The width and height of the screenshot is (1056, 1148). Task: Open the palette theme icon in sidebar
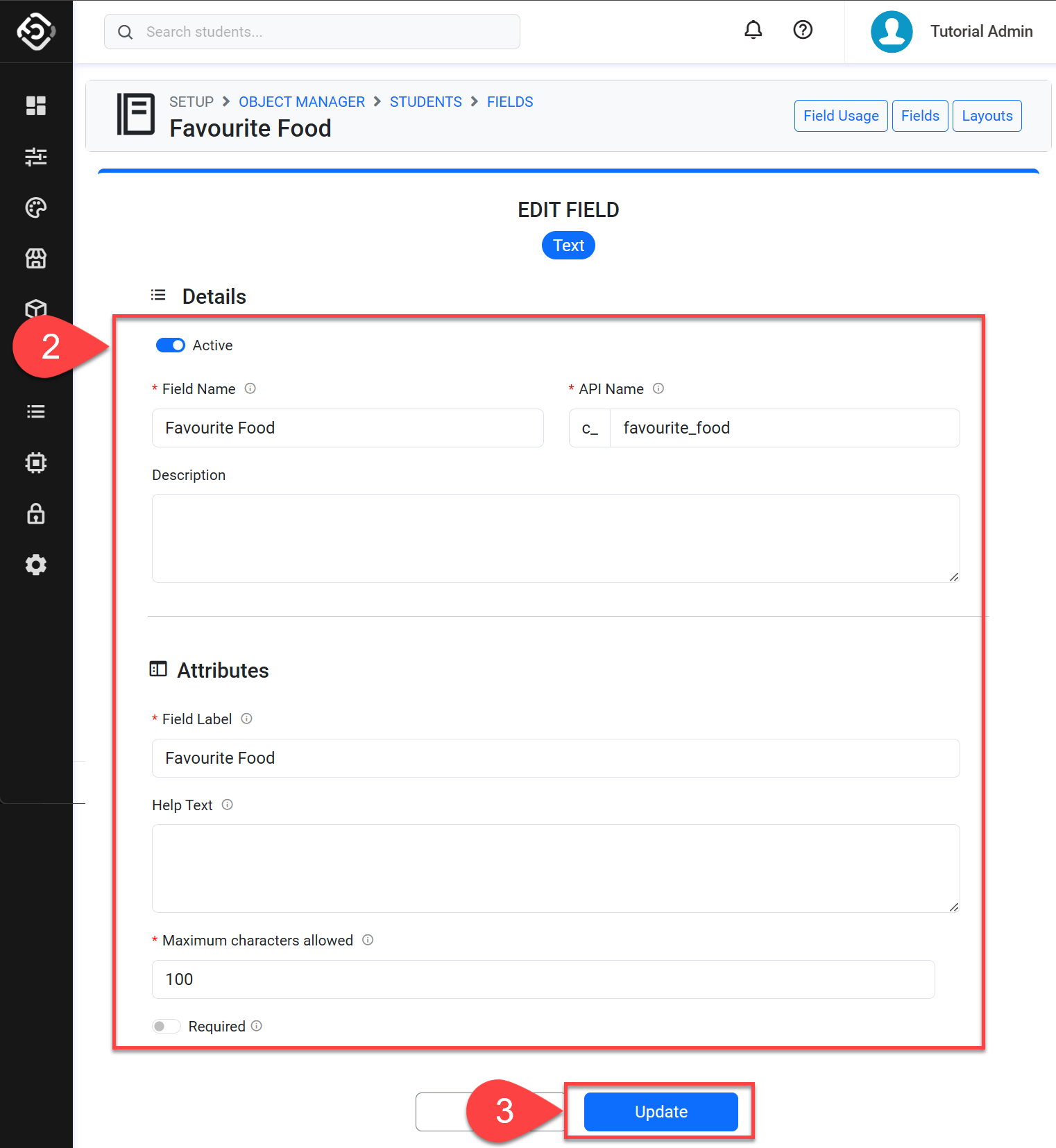click(x=36, y=207)
